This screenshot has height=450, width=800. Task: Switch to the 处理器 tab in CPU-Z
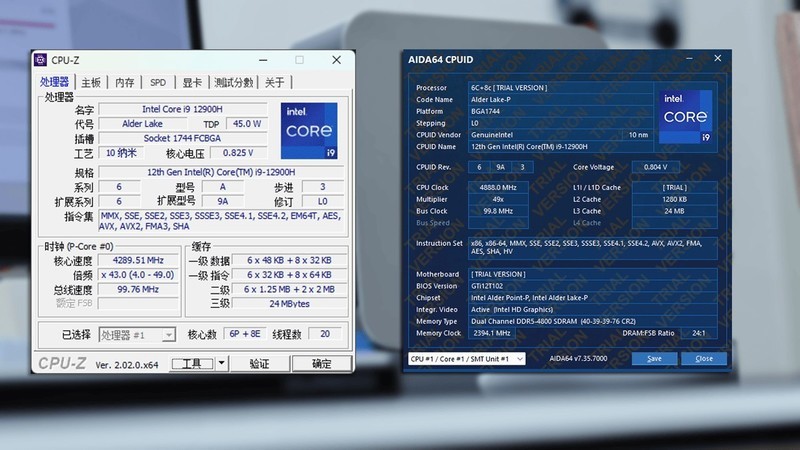(55, 82)
